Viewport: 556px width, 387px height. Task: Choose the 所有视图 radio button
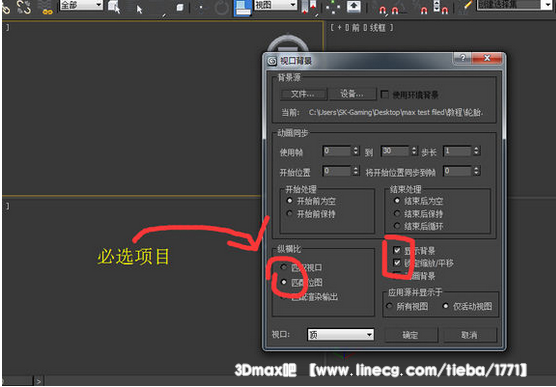[389, 306]
